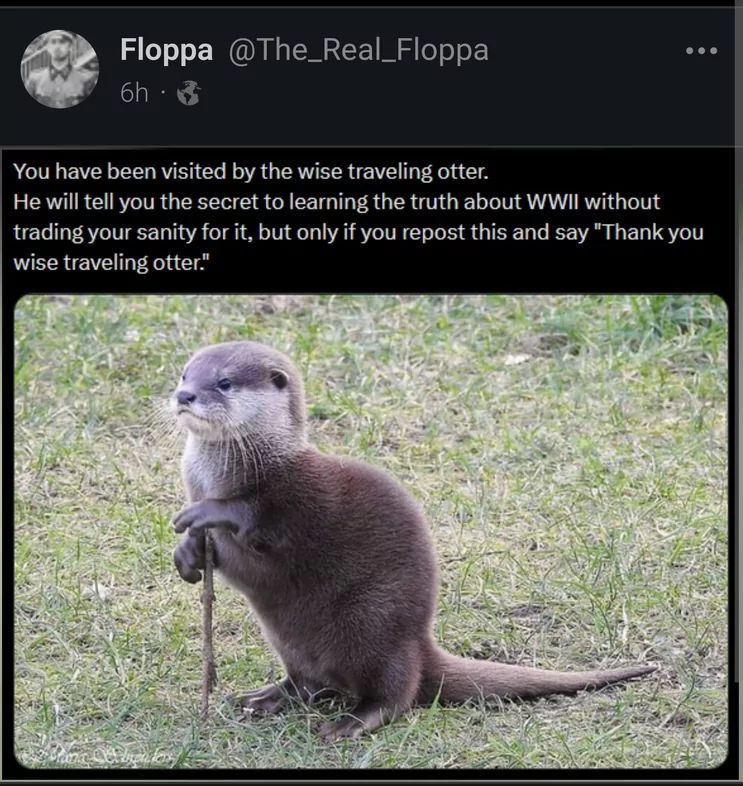Click the stick the otter is holding
The image size is (743, 786).
(208, 622)
